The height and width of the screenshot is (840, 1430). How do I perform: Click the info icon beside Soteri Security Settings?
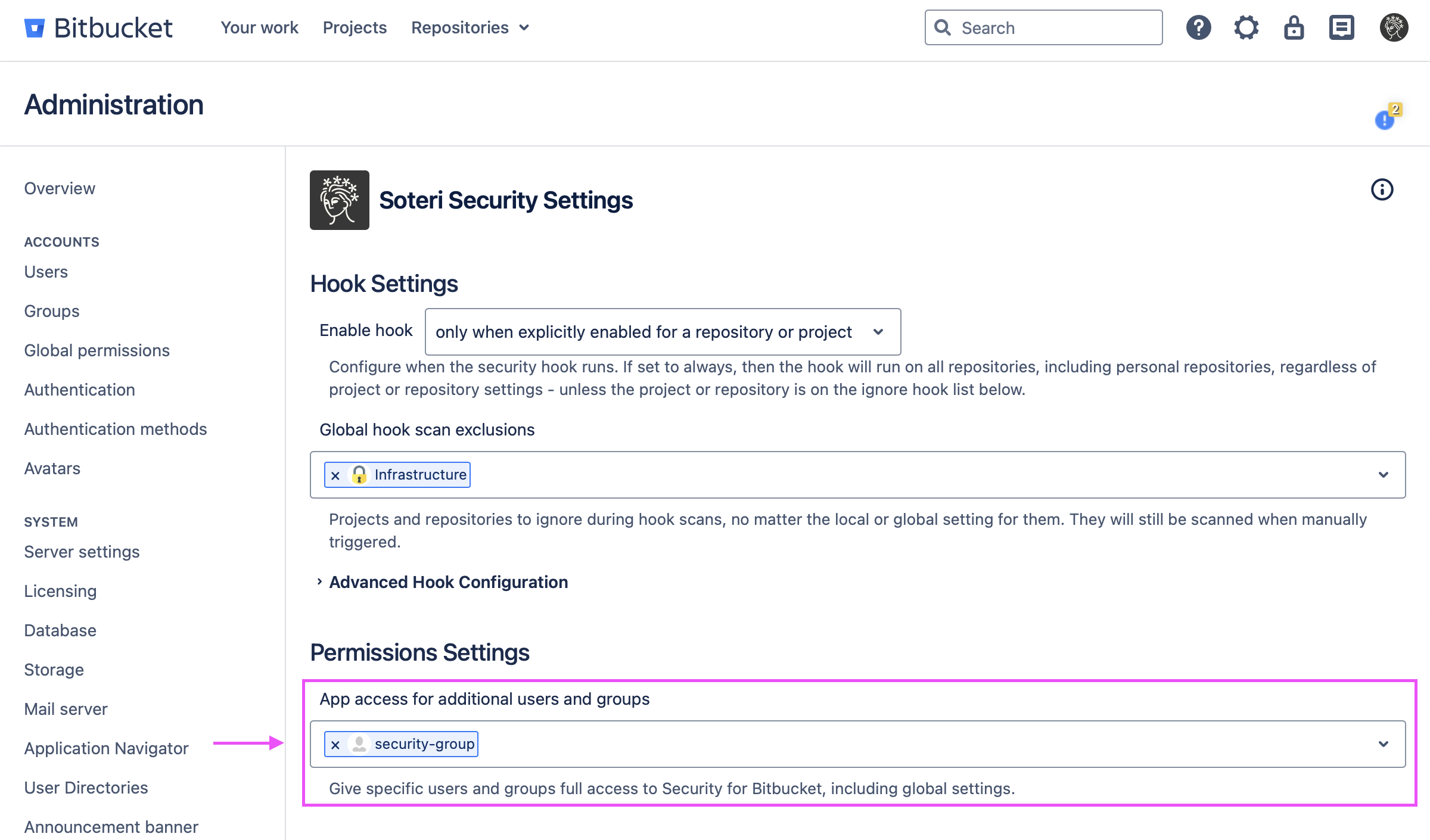(x=1382, y=190)
